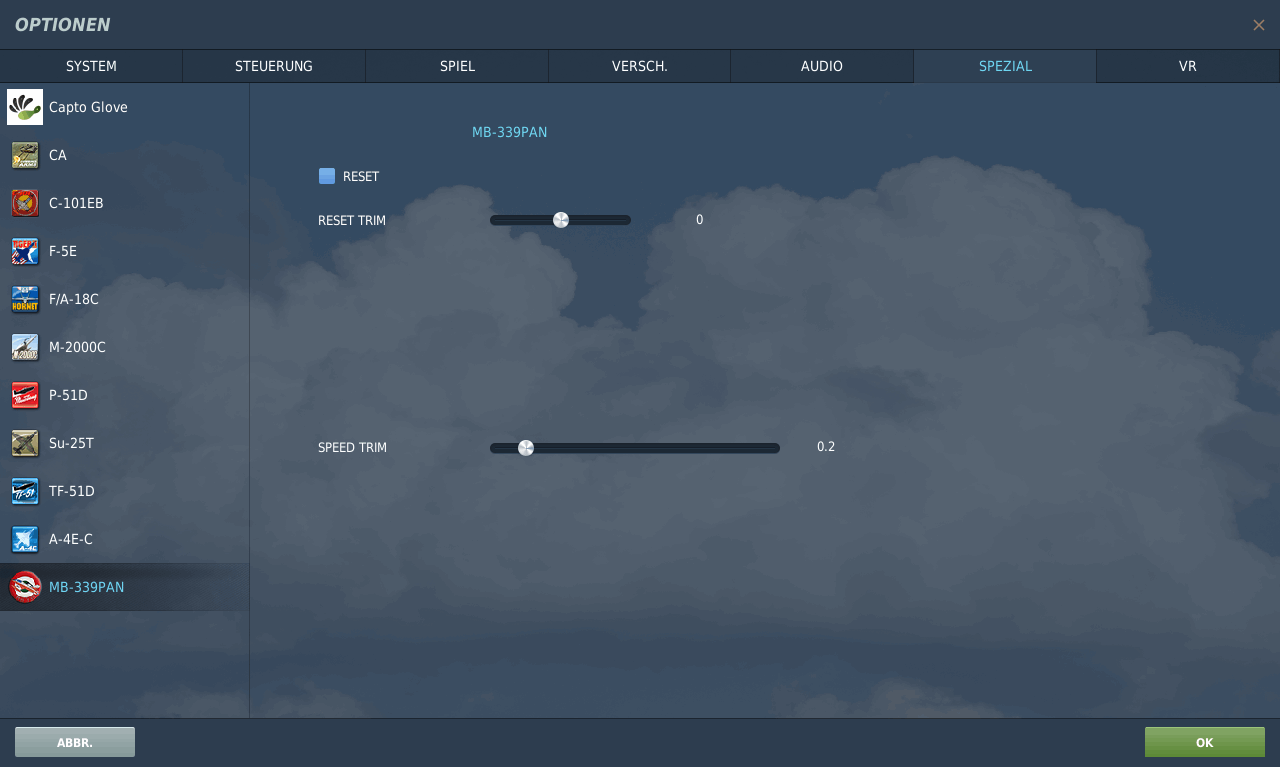
Task: Click the M-2000C module icon
Action: pos(25,347)
